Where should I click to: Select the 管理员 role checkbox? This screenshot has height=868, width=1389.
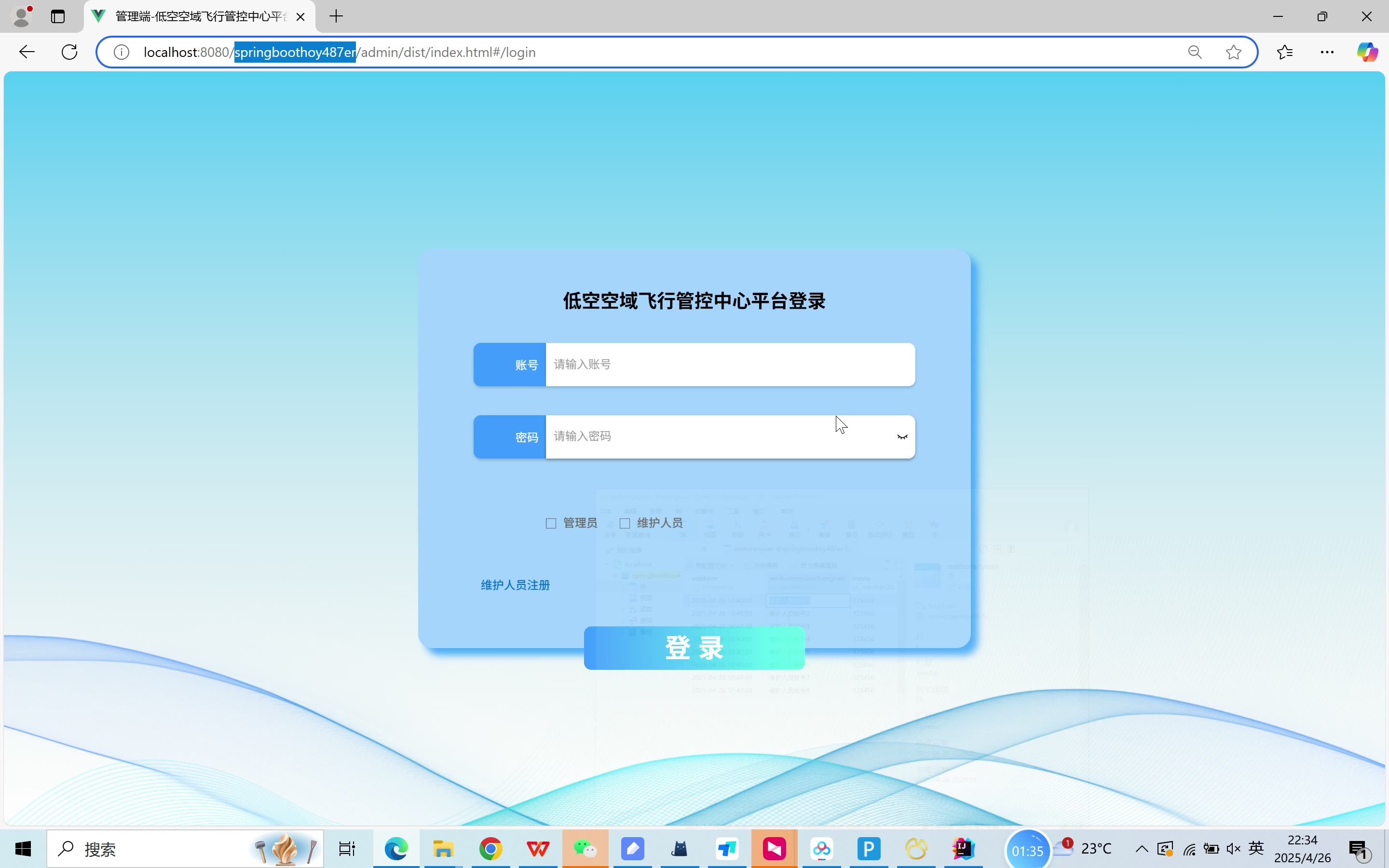click(551, 523)
